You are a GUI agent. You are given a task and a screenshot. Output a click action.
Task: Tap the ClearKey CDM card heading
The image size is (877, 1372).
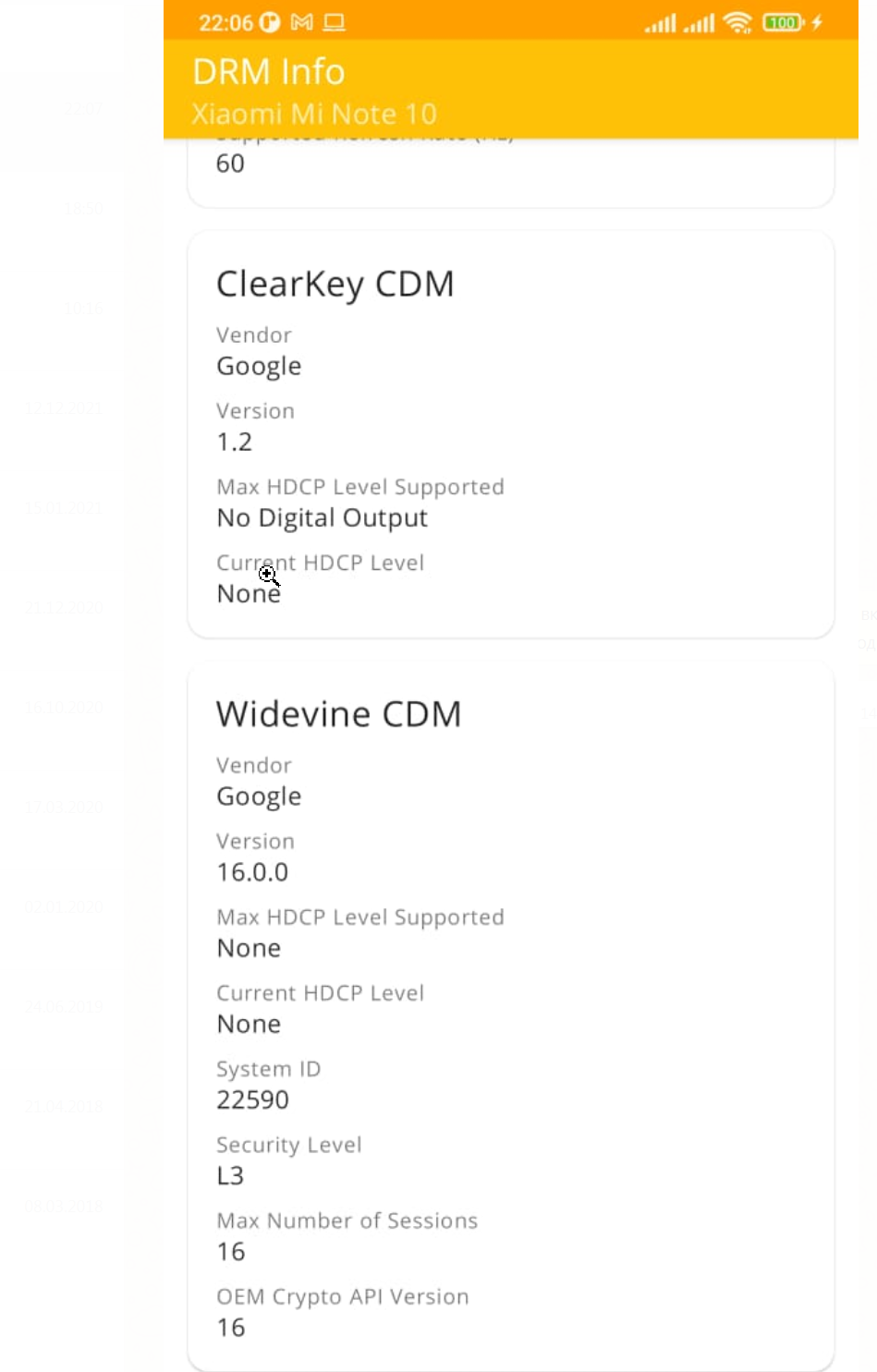(x=335, y=284)
